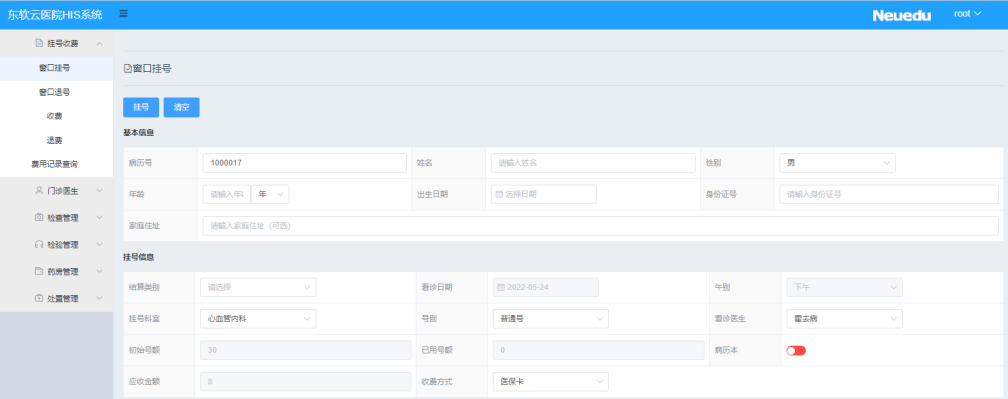Open the 收费方式 dropdown showing 医保卡
The height and width of the screenshot is (399, 1008).
550,382
